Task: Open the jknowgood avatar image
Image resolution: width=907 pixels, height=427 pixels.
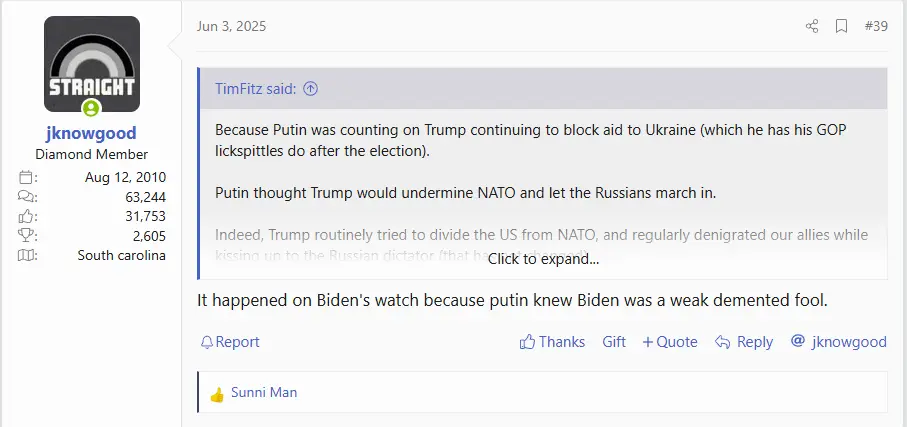Action: point(92,65)
